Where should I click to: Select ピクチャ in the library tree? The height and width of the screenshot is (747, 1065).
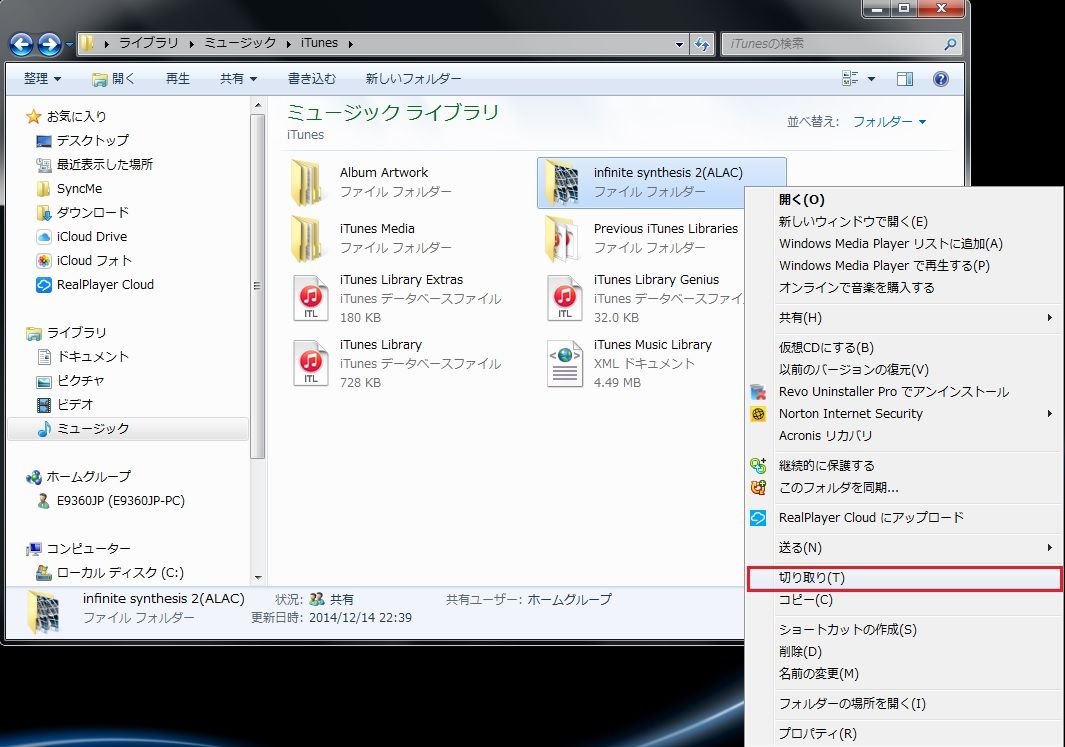click(x=80, y=381)
